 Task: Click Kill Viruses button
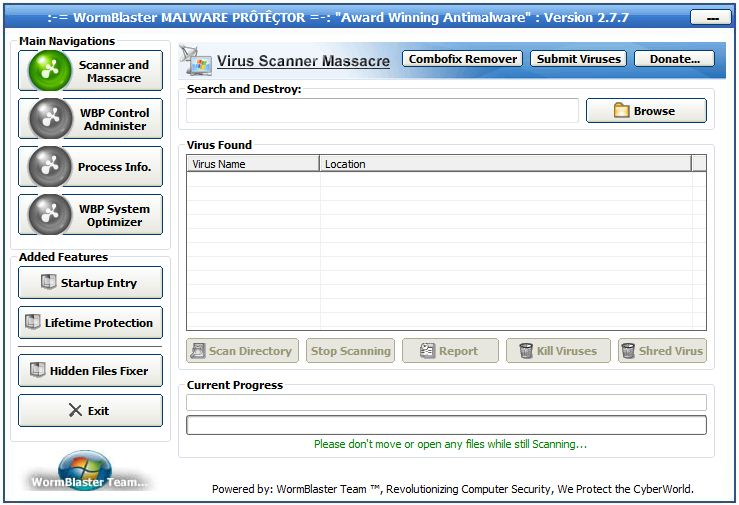coord(558,351)
